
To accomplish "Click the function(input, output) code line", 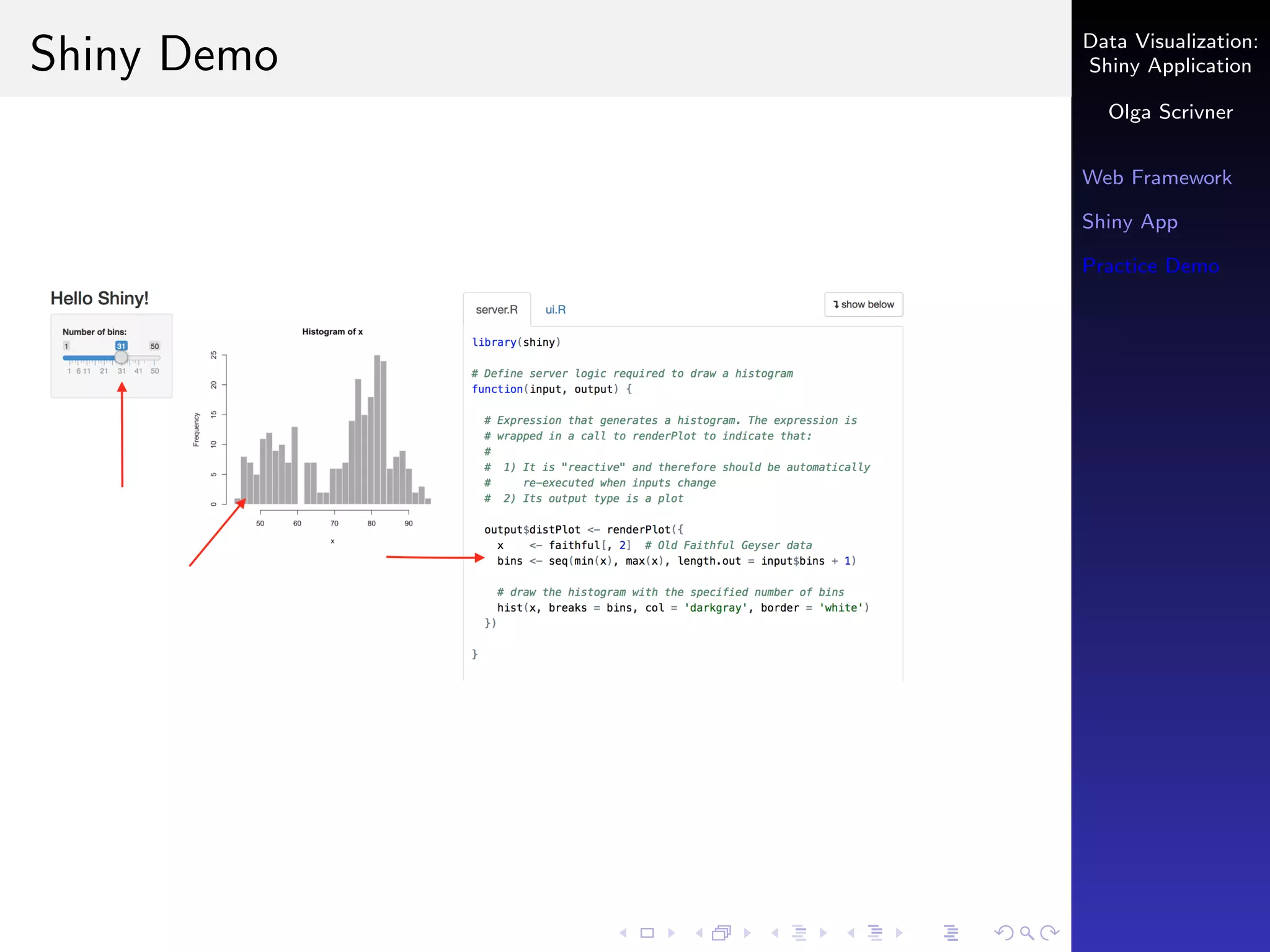I will click(552, 389).
